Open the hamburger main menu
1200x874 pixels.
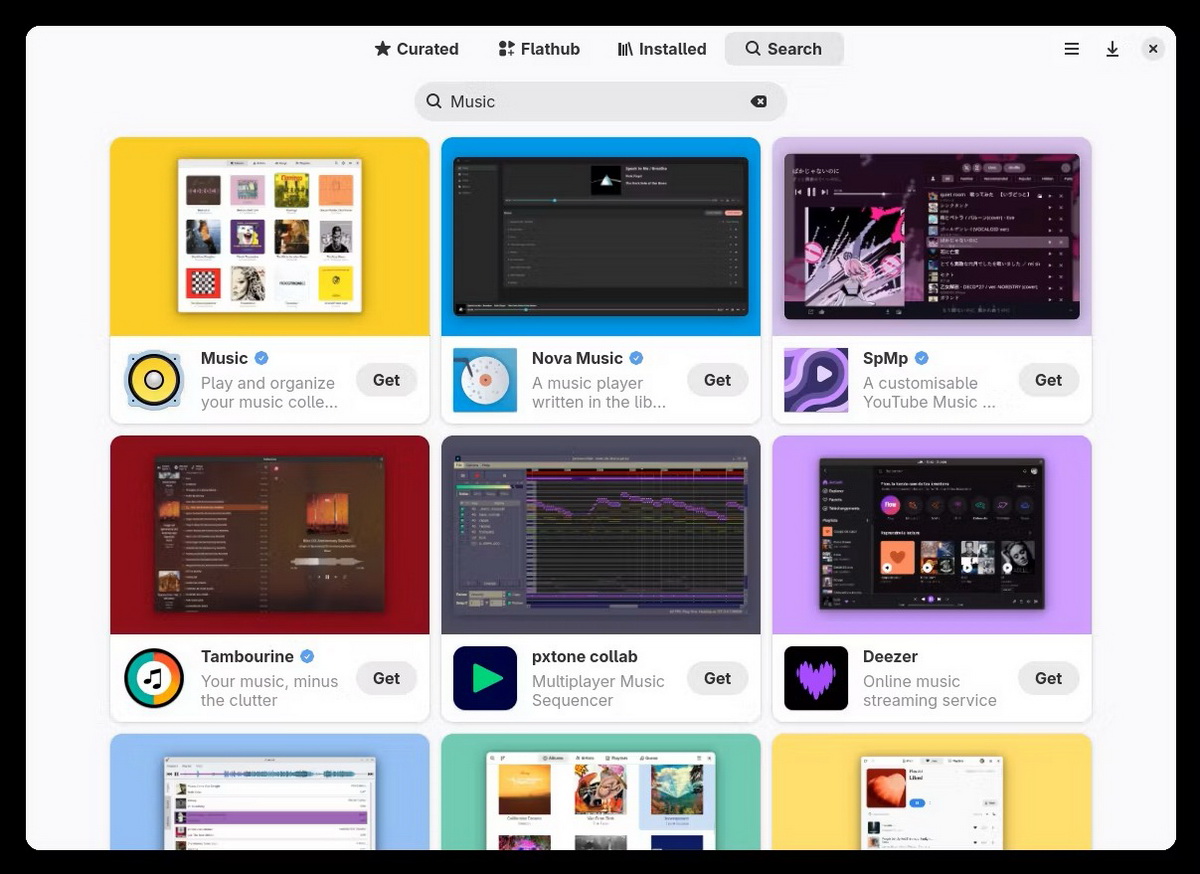pyautogui.click(x=1072, y=49)
